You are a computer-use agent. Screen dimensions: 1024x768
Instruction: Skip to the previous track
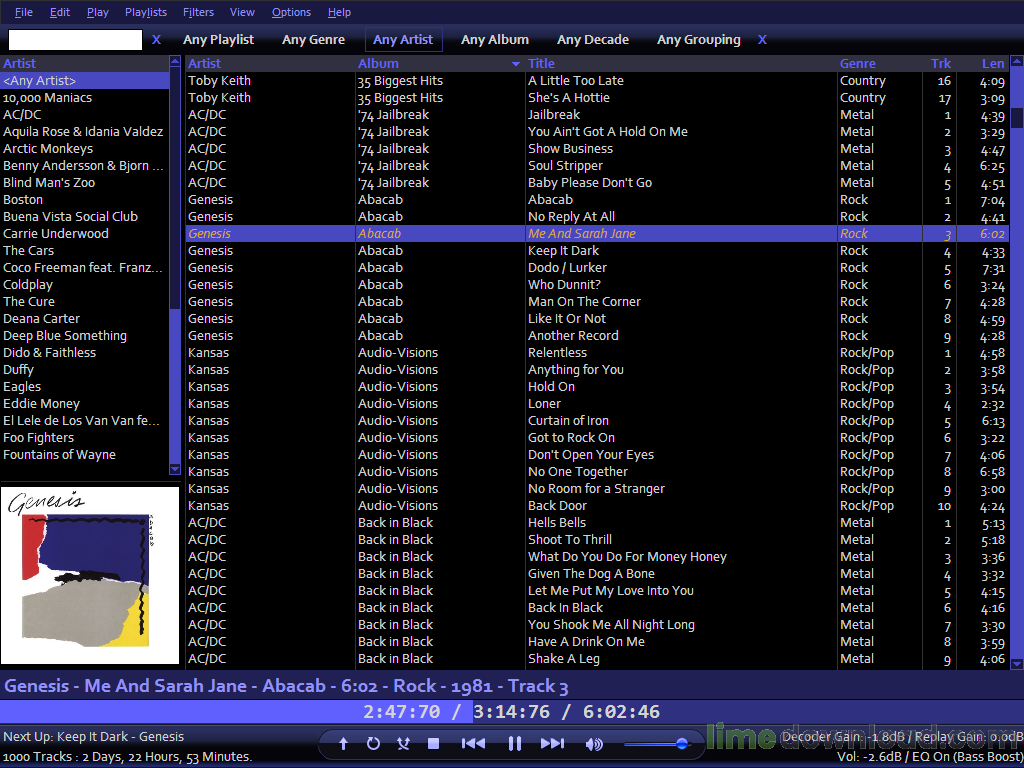[473, 743]
